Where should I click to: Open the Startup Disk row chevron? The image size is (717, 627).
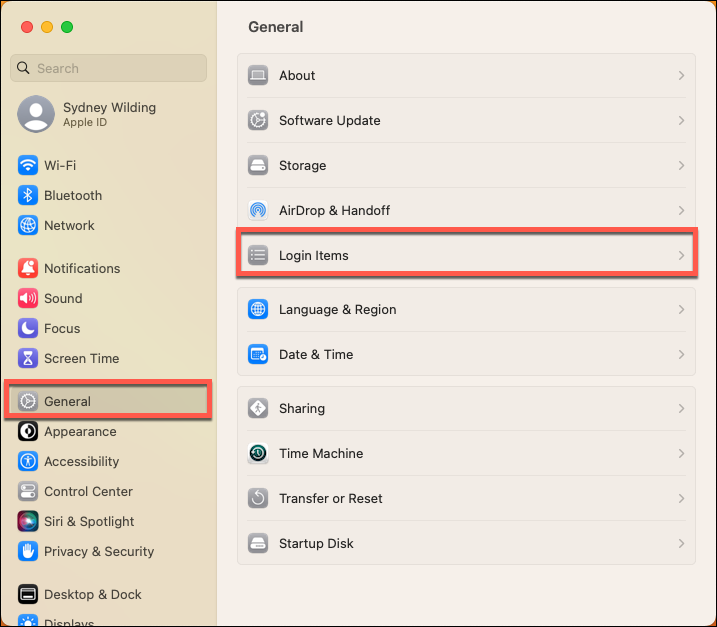click(x=681, y=543)
